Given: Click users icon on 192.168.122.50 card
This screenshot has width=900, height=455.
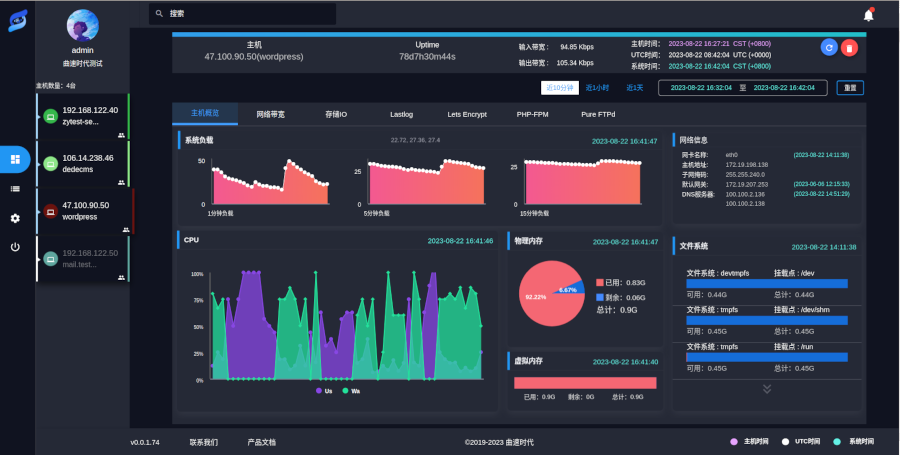Looking at the screenshot, I should 121,277.
